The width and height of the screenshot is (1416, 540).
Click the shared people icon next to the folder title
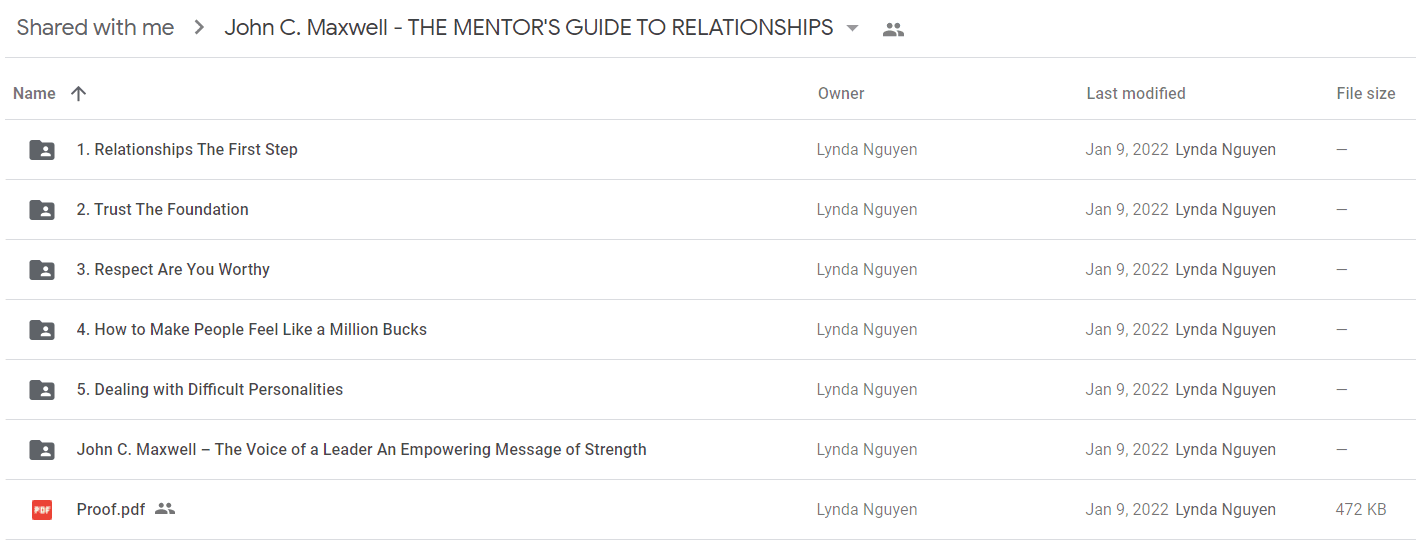point(893,29)
